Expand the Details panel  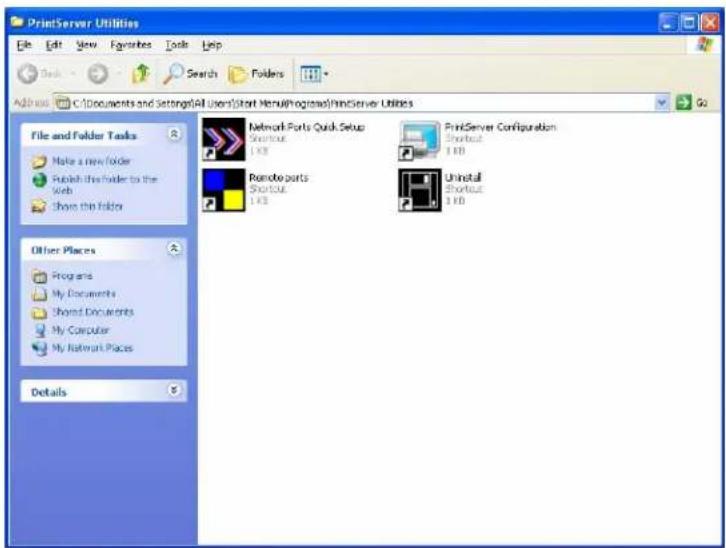tap(174, 390)
